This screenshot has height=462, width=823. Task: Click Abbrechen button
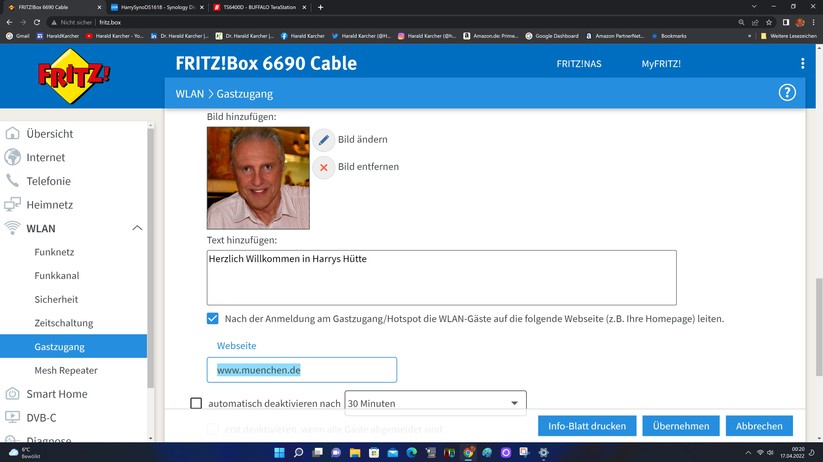tap(759, 426)
